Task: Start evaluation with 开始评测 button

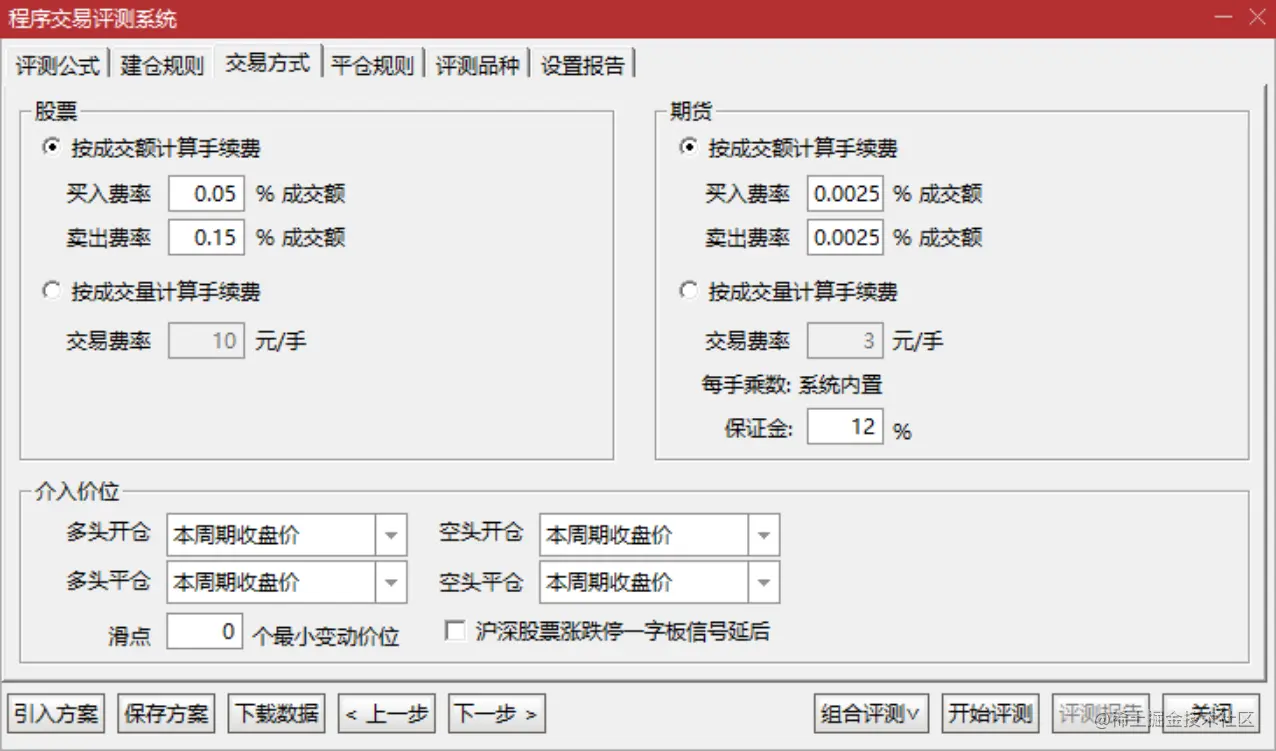Action: click(x=990, y=713)
